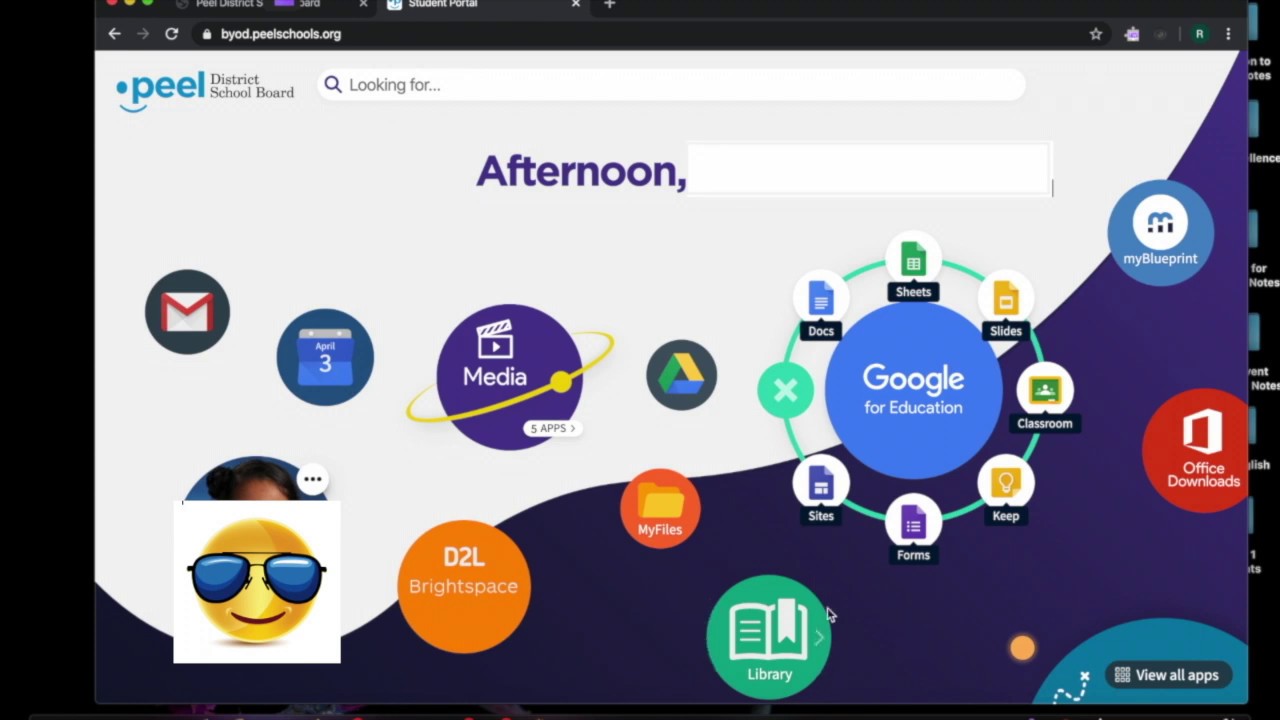Switch to the Peel District tab

[x=270, y=5]
